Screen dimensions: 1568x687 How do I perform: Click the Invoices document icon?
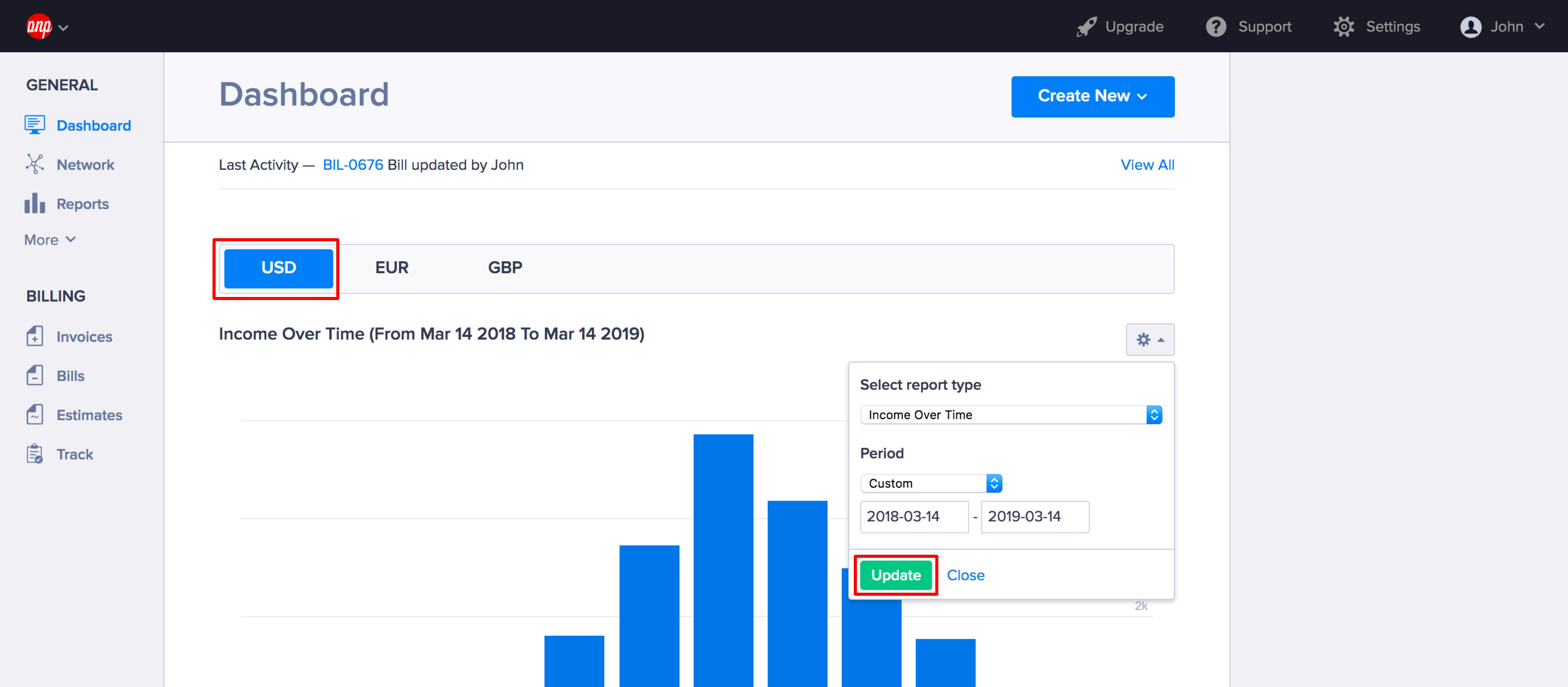tap(35, 336)
